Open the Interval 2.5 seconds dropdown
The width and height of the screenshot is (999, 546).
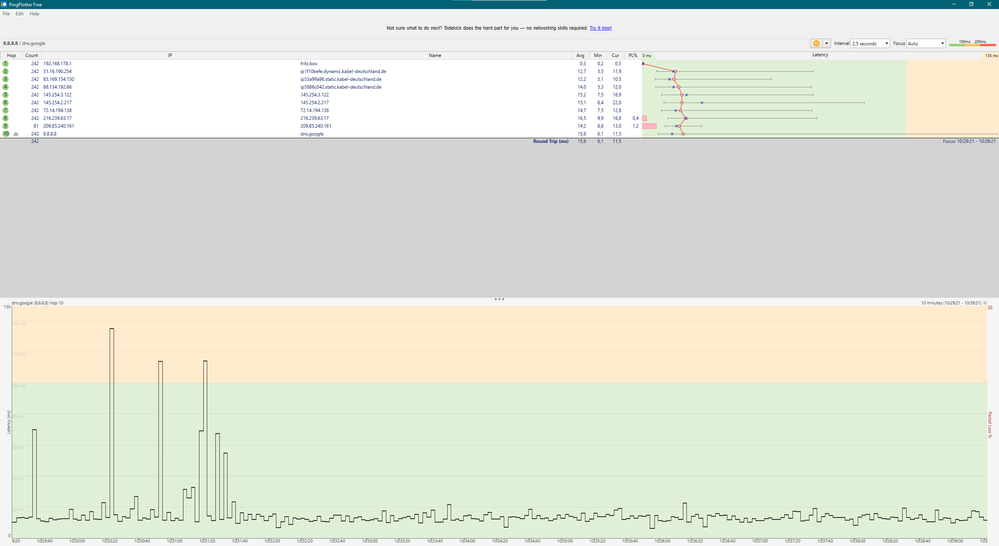870,43
